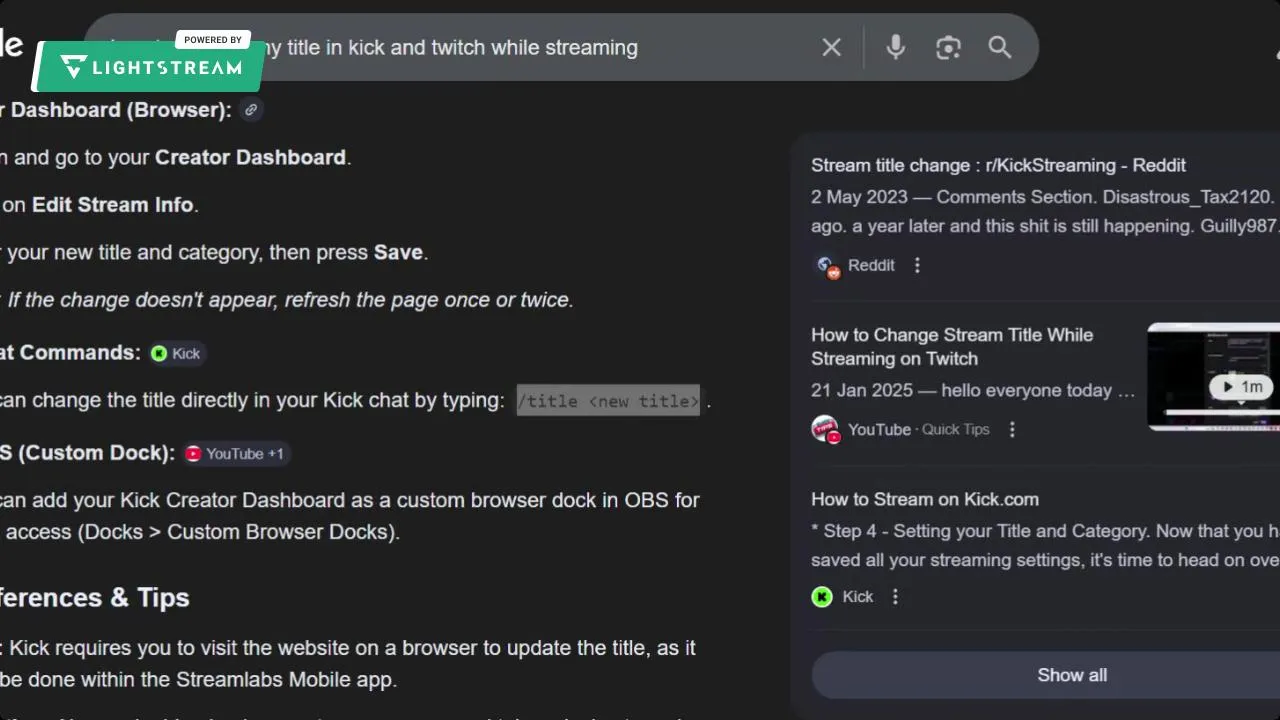The image size is (1280, 720).
Task: Click the Lightstream logo badge
Action: click(150, 66)
